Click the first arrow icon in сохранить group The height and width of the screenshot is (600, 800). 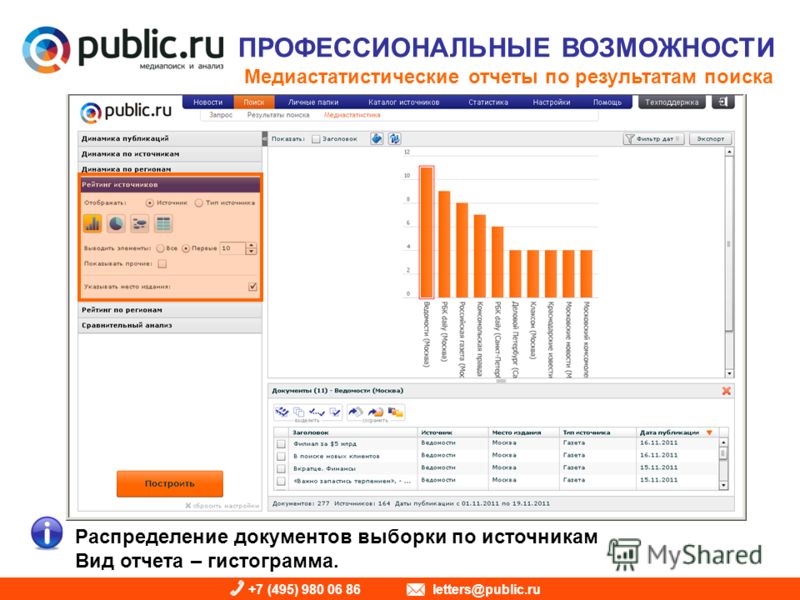tap(356, 412)
